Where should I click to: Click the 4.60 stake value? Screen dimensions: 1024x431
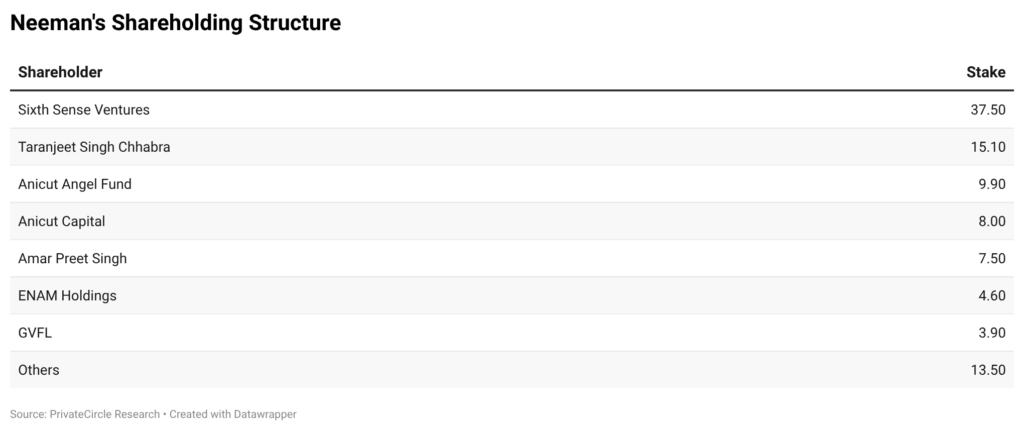991,295
